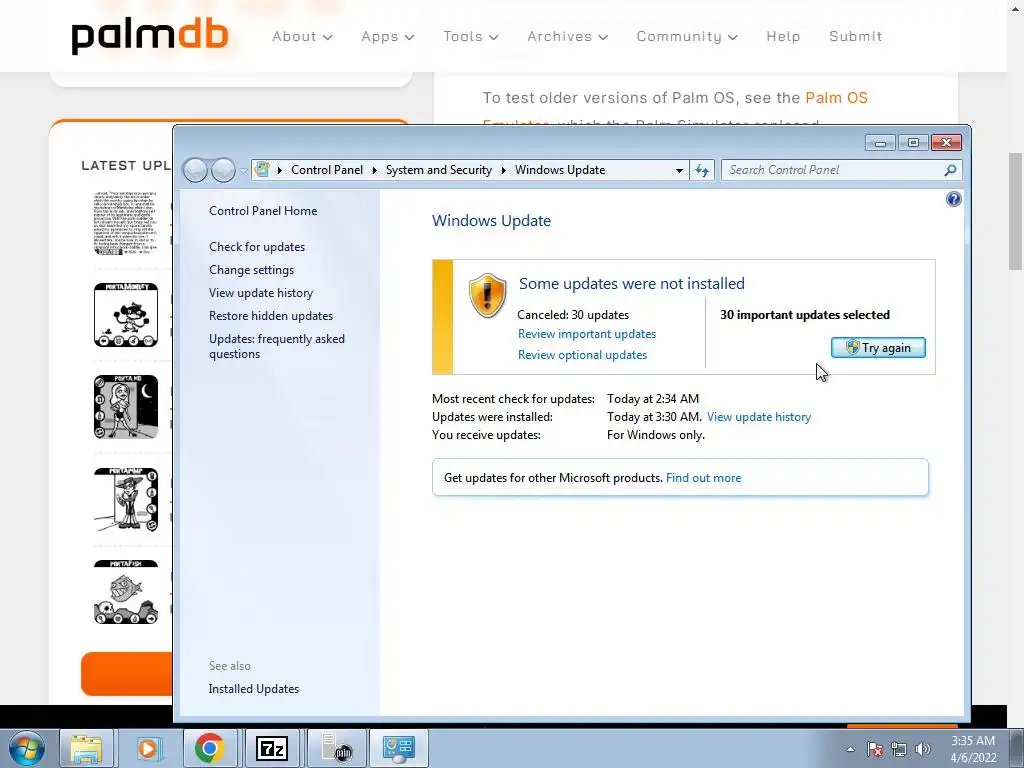
Task: Click System and Security in the breadcrumb
Action: 439,170
